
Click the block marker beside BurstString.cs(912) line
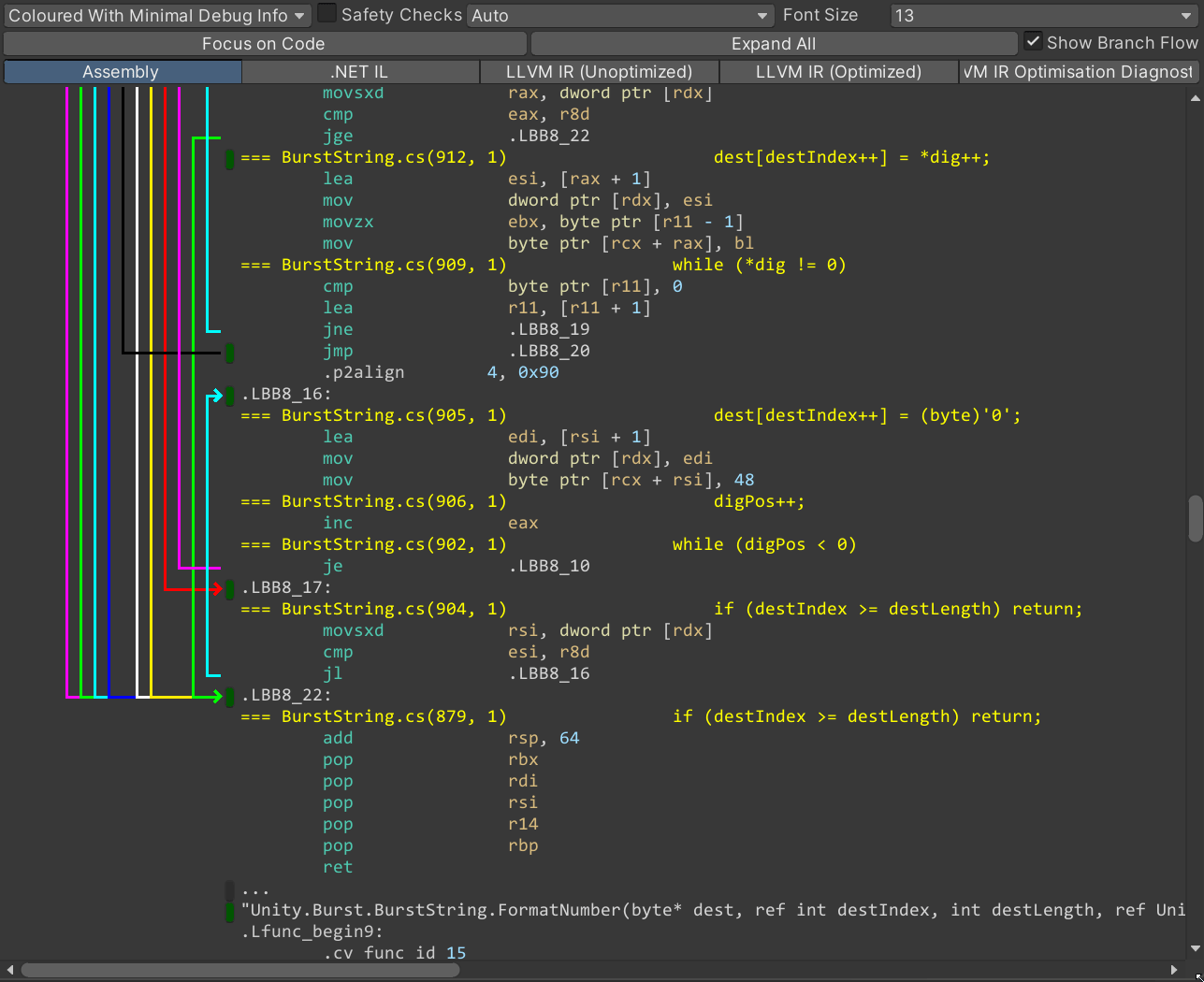point(229,158)
